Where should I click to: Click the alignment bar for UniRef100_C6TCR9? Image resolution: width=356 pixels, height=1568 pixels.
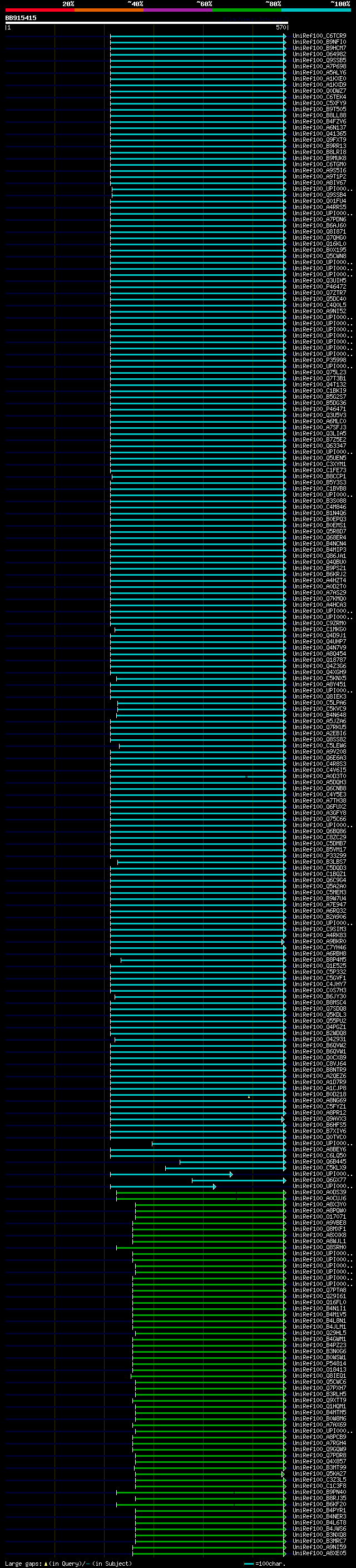click(x=198, y=37)
